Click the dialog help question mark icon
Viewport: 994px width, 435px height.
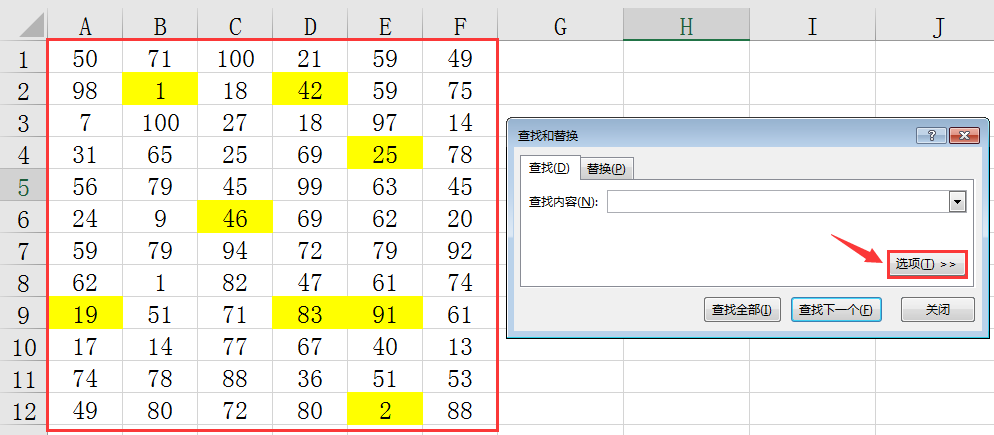point(931,135)
